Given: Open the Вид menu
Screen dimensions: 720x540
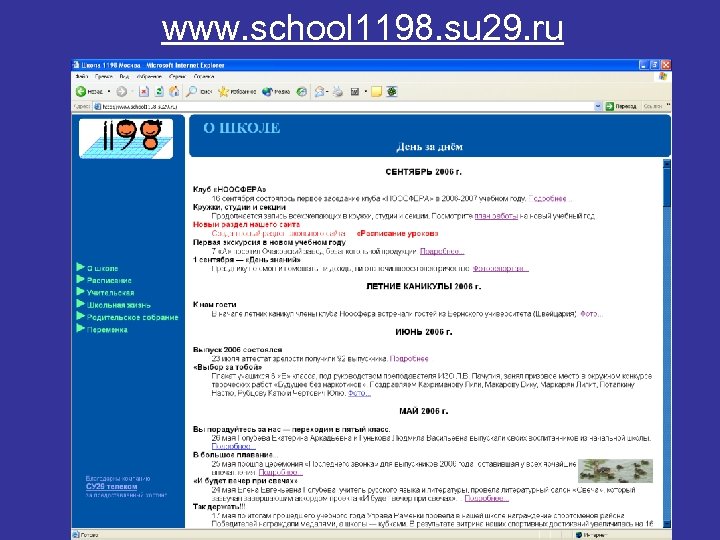Looking at the screenshot, I should coord(124,77).
